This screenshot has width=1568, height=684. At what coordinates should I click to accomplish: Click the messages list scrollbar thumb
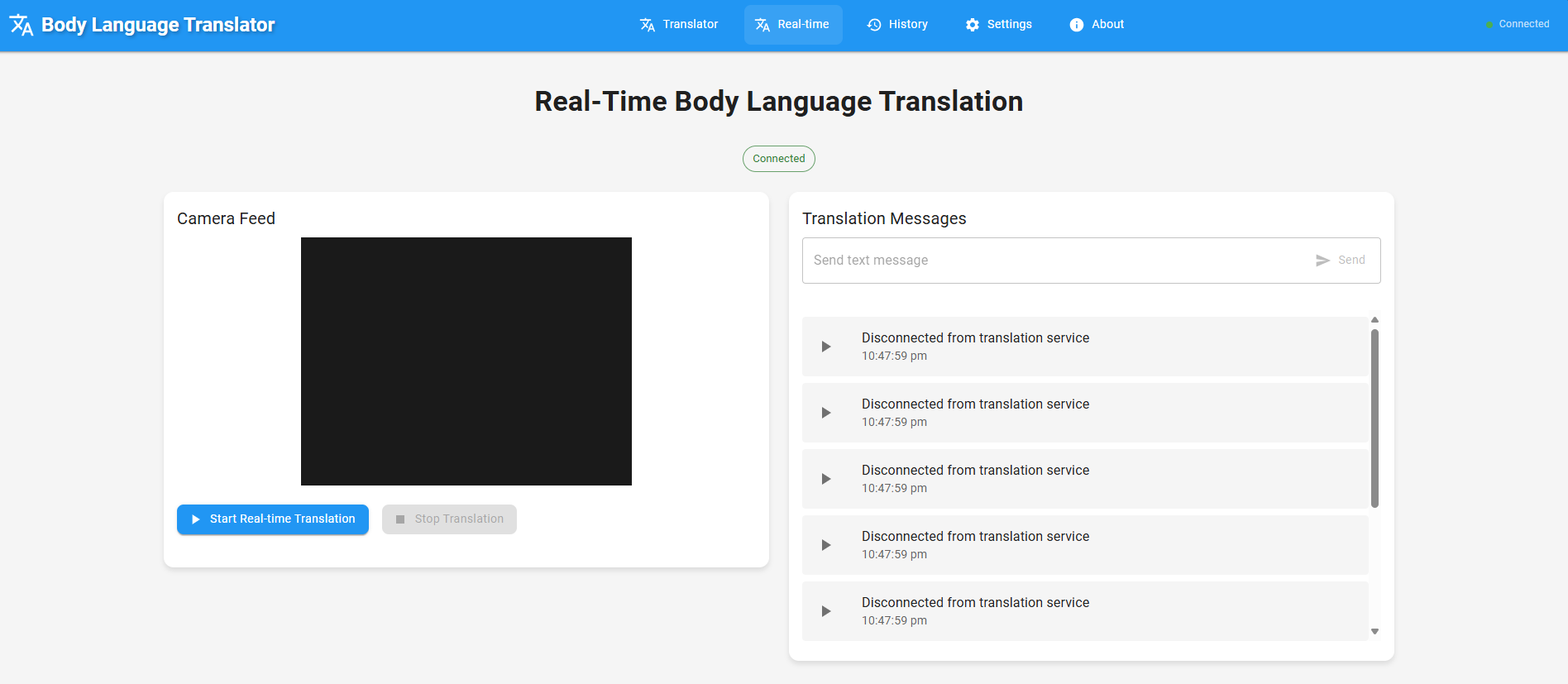click(1374, 419)
